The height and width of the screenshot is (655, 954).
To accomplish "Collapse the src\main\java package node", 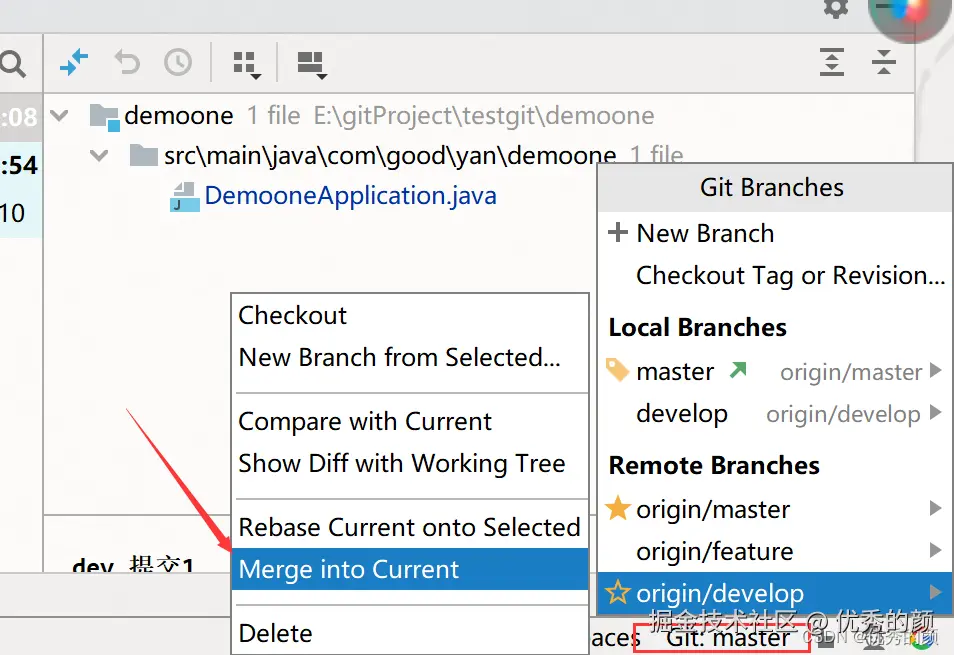I will [x=99, y=156].
